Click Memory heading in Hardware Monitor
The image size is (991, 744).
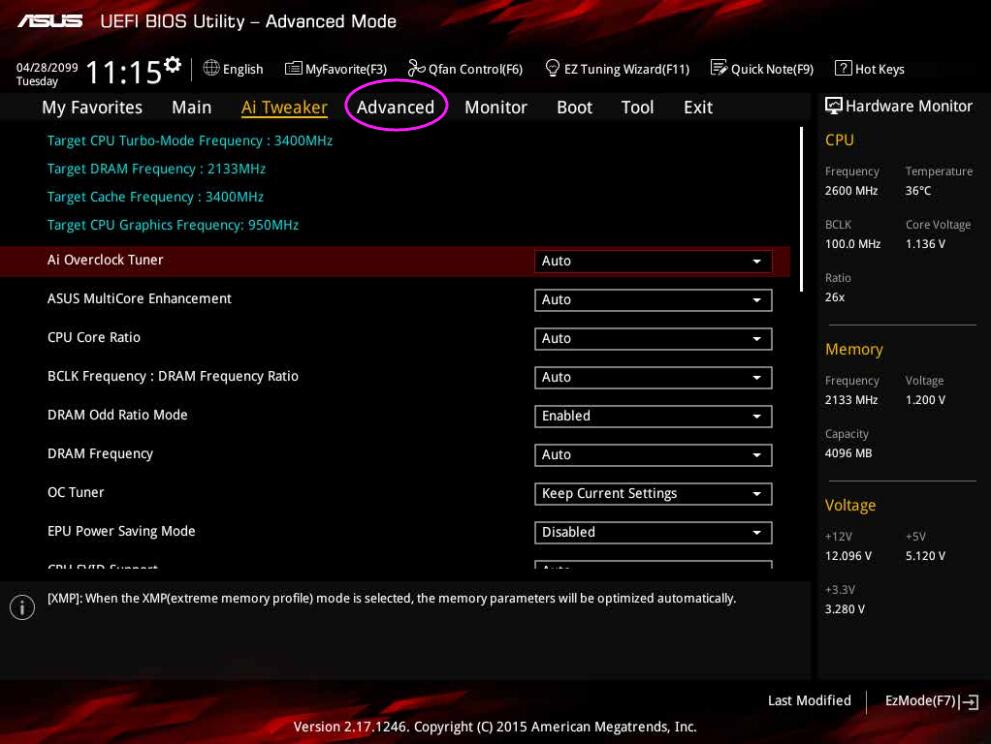(x=854, y=349)
